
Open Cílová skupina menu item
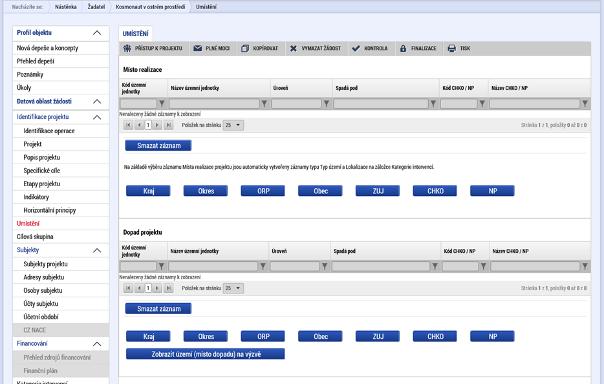click(x=35, y=236)
